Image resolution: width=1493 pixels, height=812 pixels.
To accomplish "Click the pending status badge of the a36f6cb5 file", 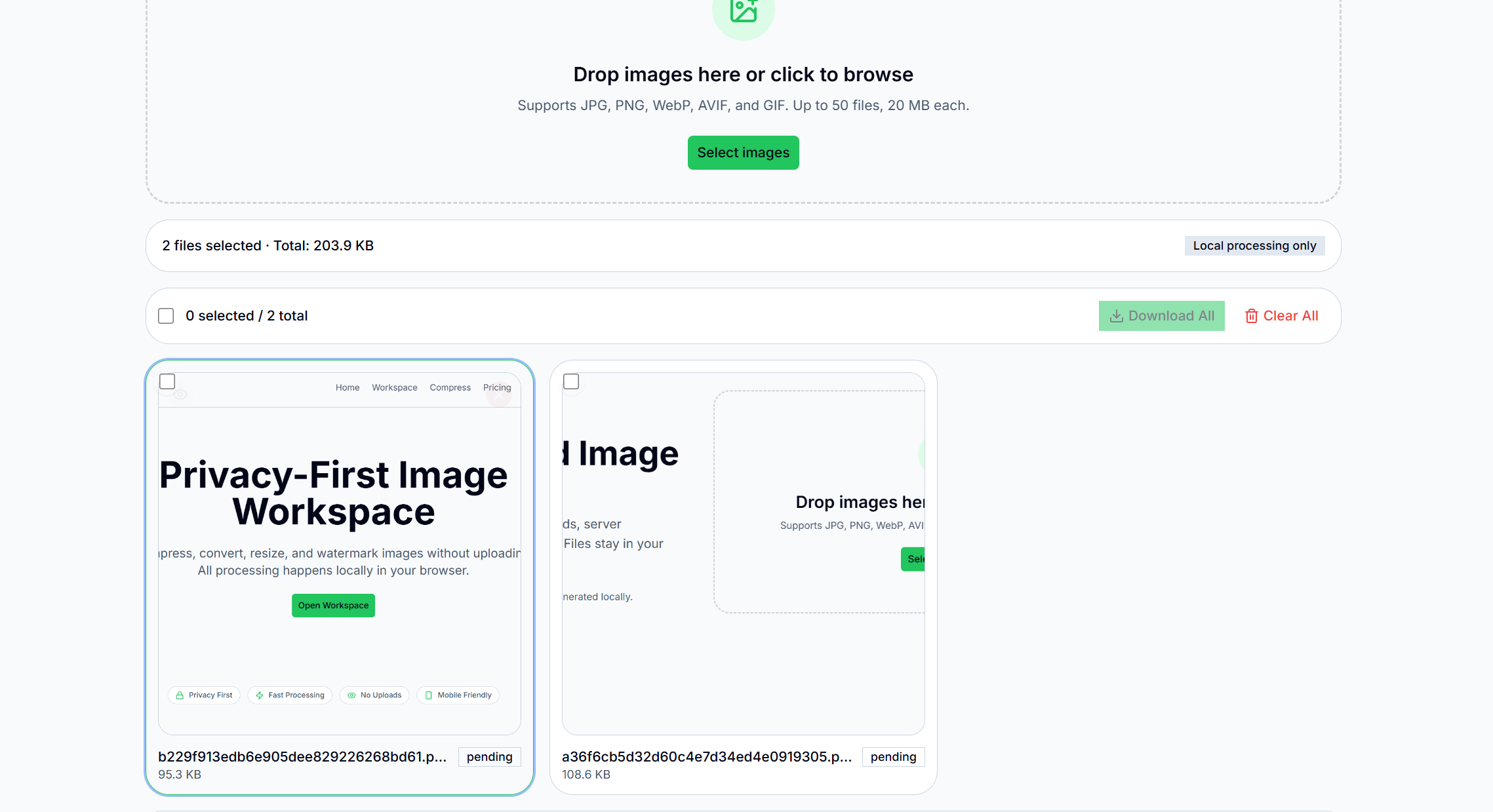I will point(893,757).
